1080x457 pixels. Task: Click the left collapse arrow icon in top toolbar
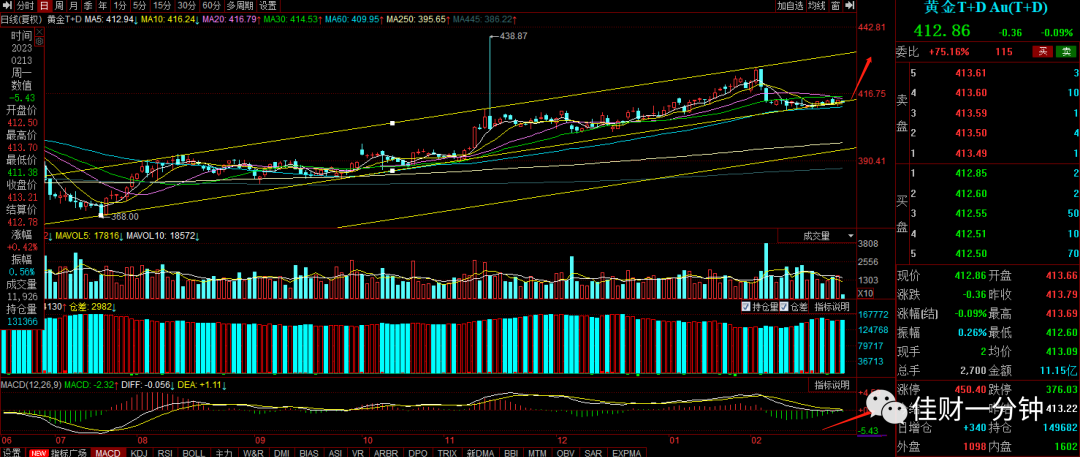(6, 6)
